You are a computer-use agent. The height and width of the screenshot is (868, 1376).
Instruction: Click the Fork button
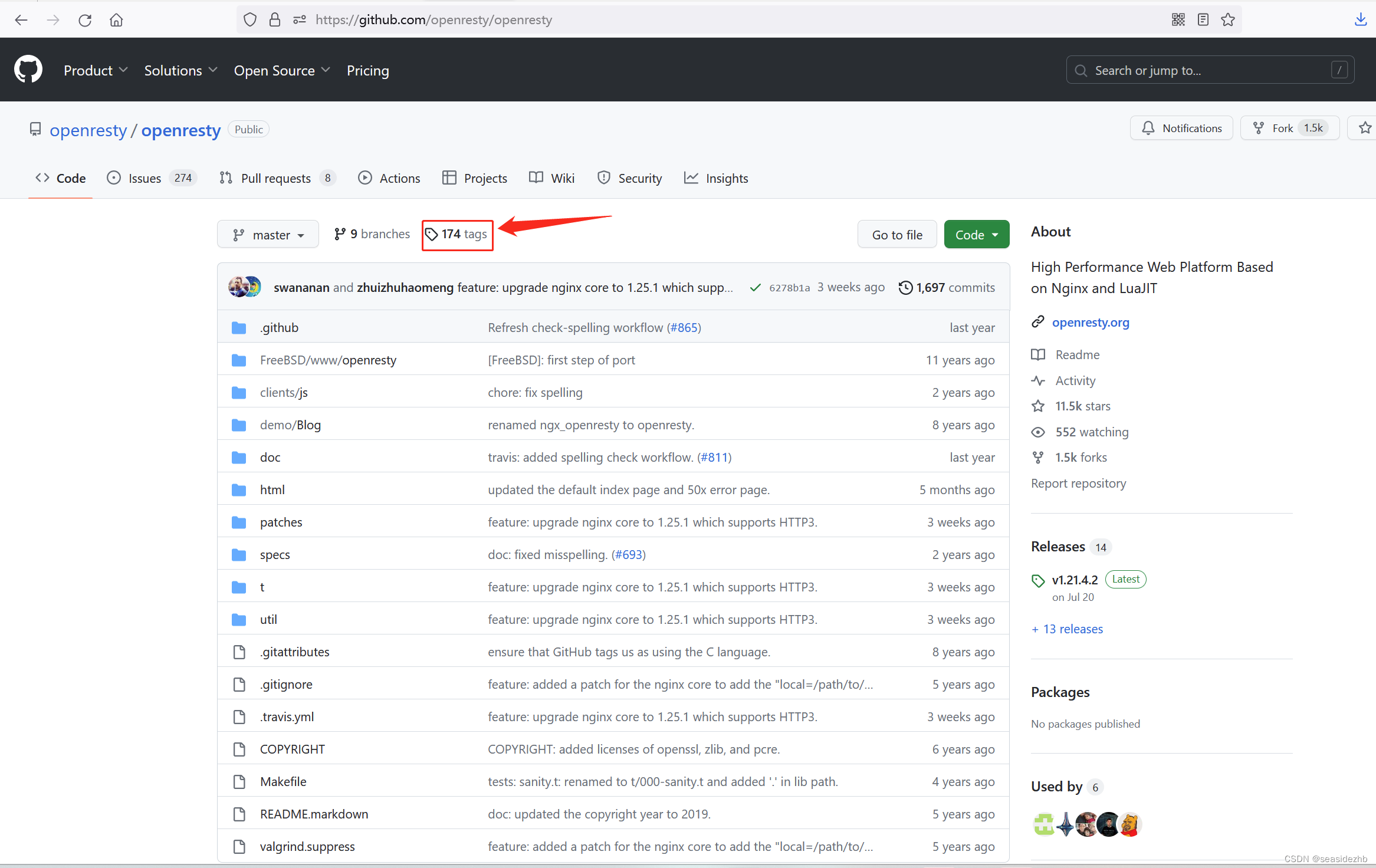[x=1290, y=128]
